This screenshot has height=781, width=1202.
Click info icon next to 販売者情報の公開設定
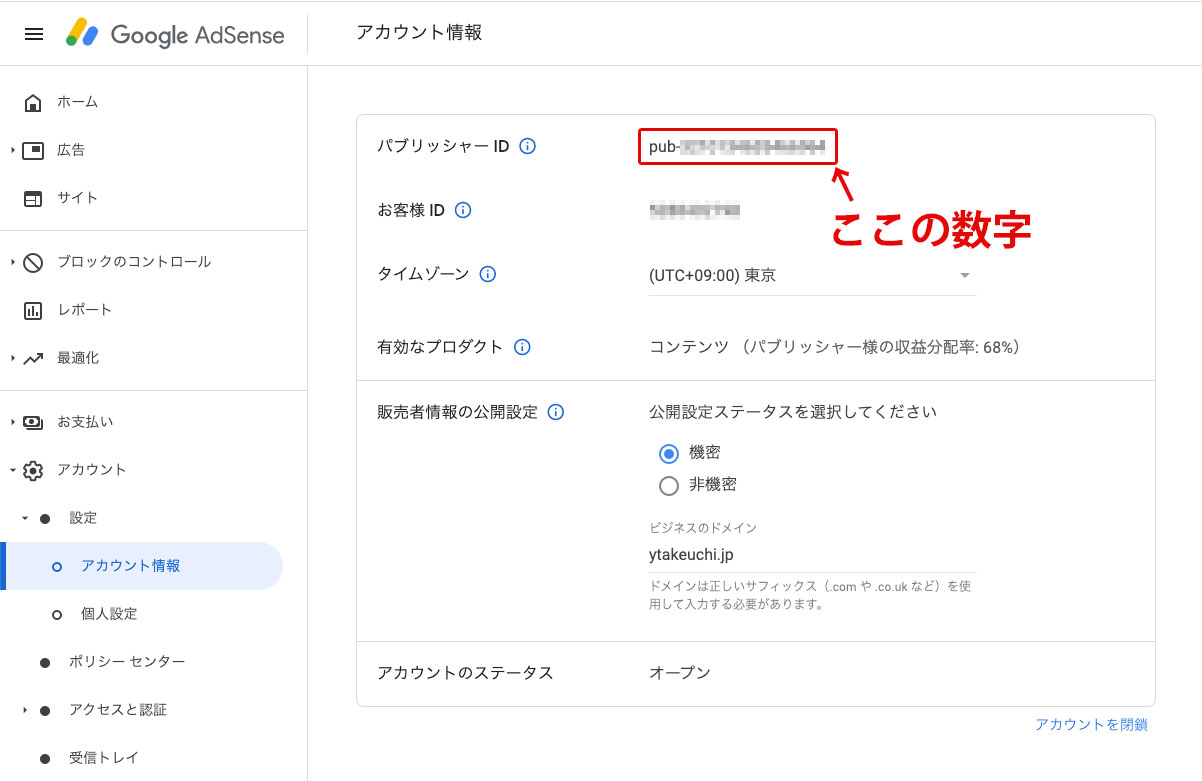(556, 412)
